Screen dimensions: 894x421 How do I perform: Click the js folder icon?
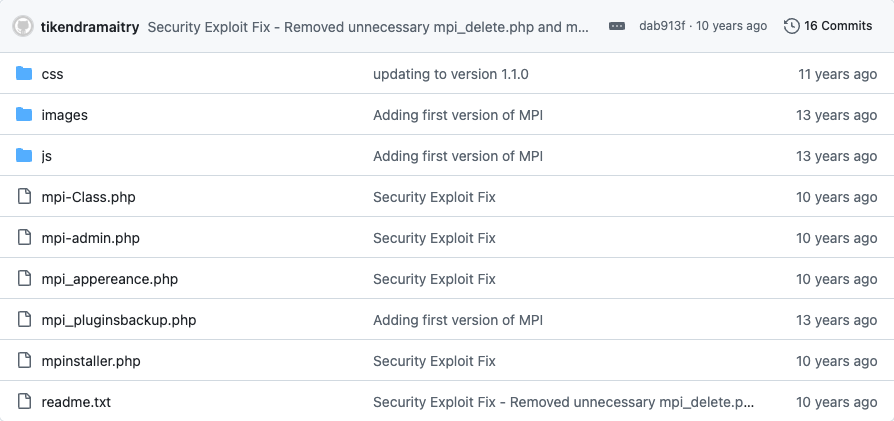coord(25,156)
